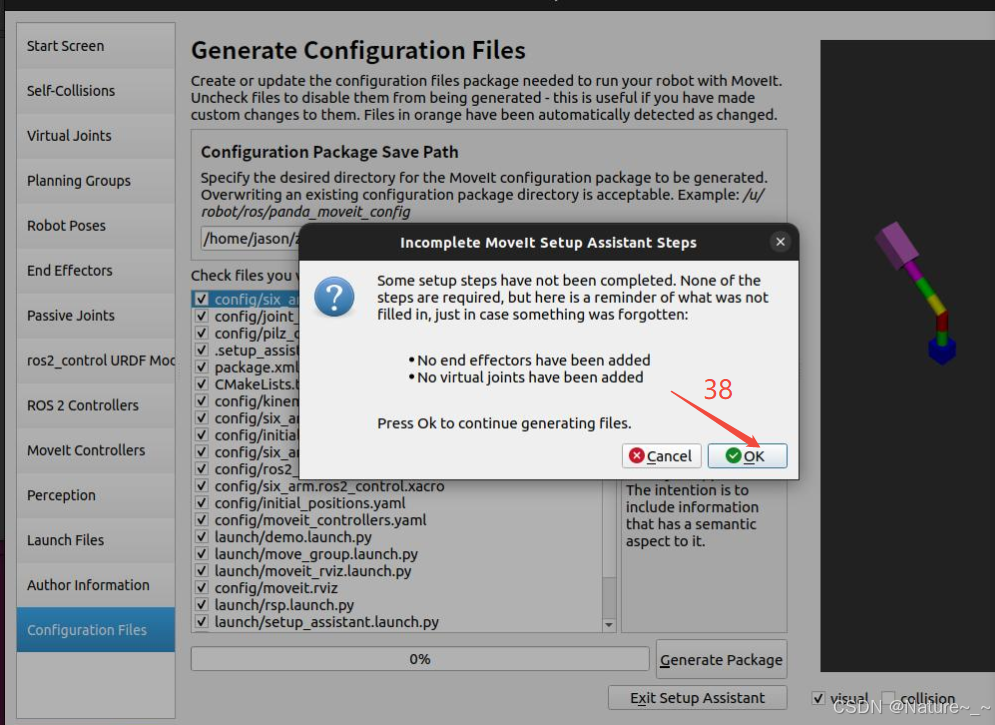Image resolution: width=995 pixels, height=725 pixels.
Task: Uncheck the config/pilz file checkbox
Action: [x=202, y=333]
